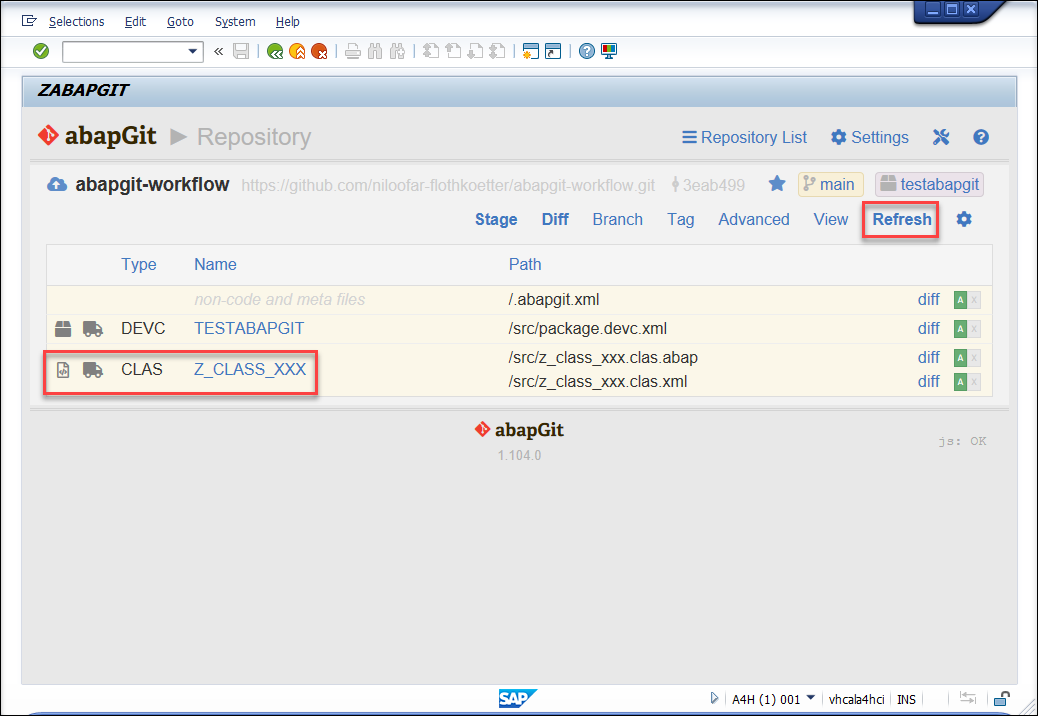Click the Save floppy disk icon
The height and width of the screenshot is (716, 1038).
coord(241,51)
